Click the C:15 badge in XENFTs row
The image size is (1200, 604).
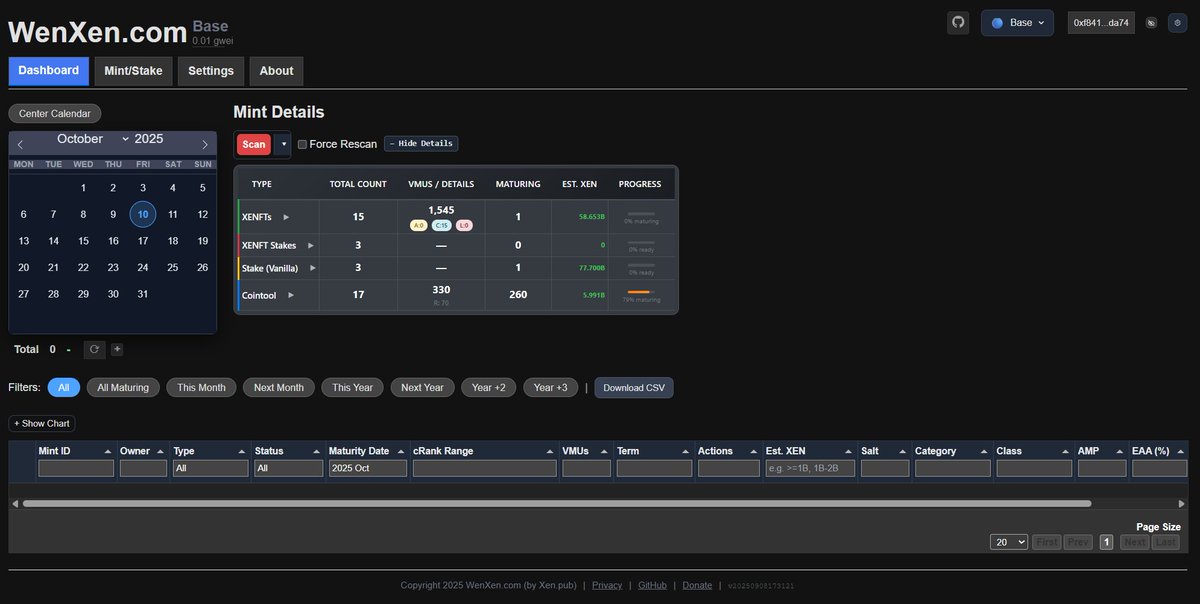click(x=441, y=225)
